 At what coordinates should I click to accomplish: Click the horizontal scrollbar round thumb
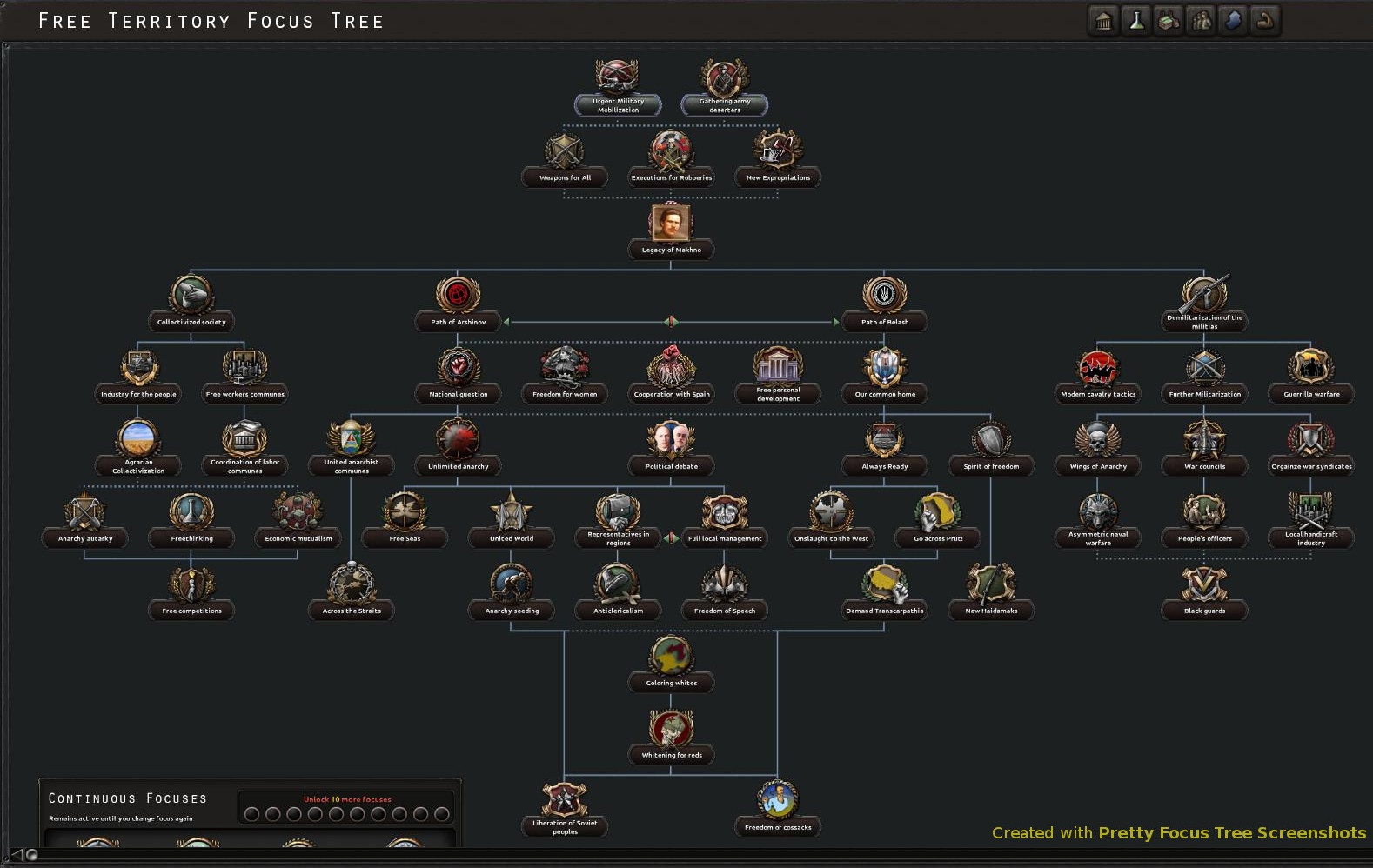32,854
